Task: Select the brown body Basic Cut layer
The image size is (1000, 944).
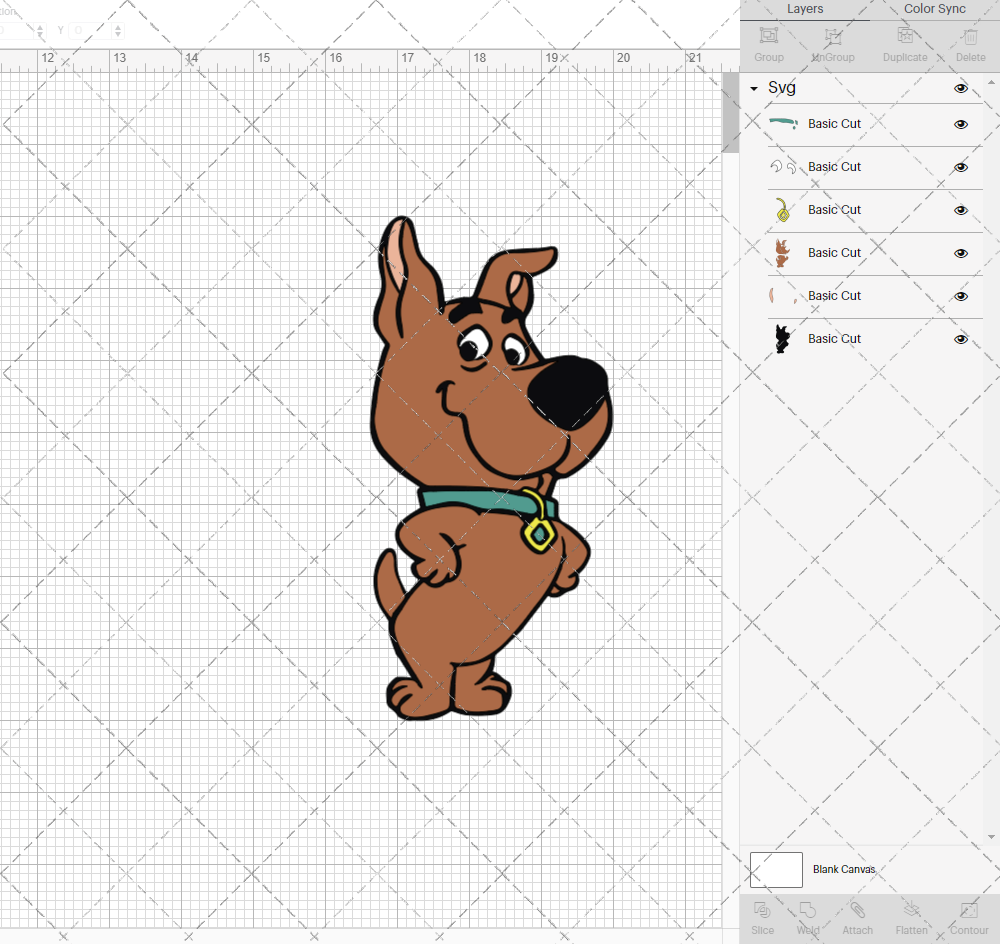Action: (834, 253)
